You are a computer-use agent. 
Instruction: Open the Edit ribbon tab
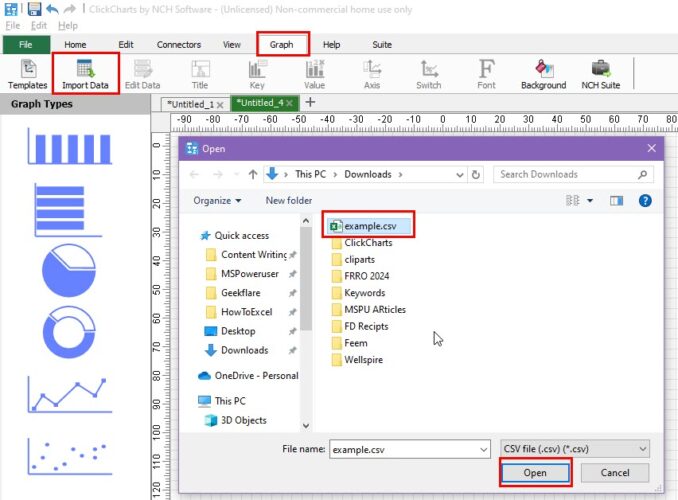tap(126, 45)
